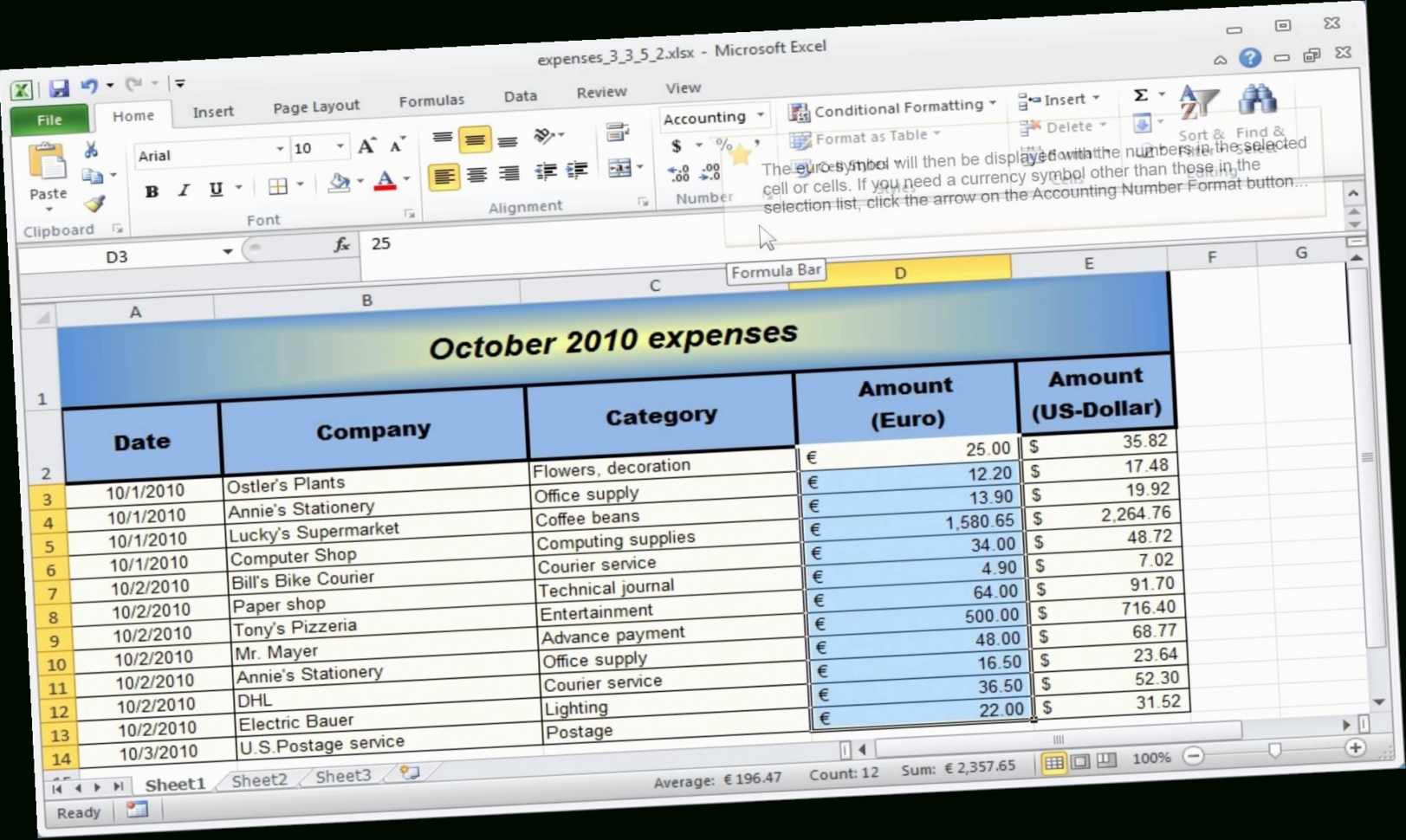1406x840 pixels.
Task: Click the Increase Decimal icon
Action: 679,173
